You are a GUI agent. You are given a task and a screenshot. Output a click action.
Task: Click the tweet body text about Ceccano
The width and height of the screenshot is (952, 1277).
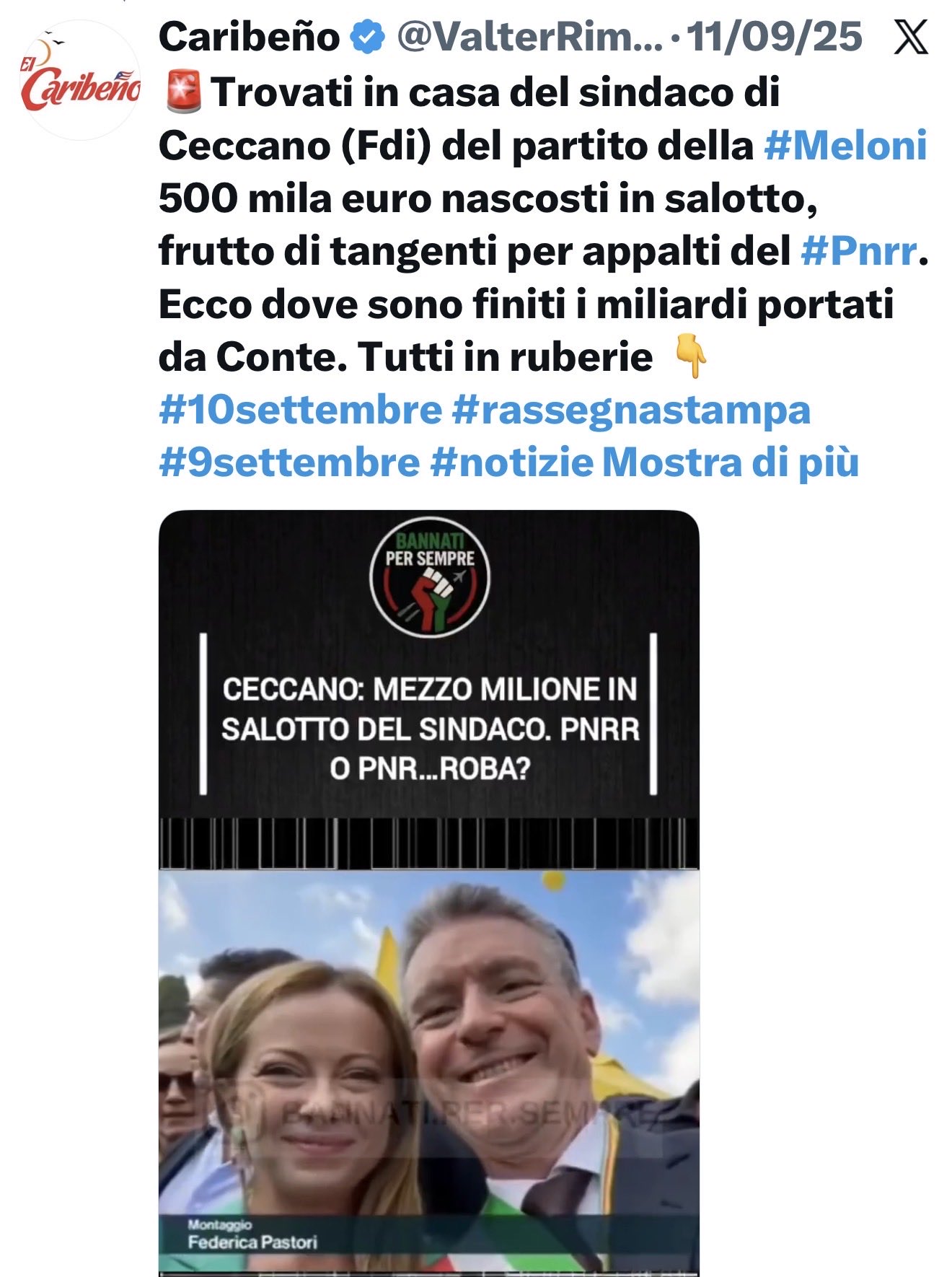(x=543, y=225)
